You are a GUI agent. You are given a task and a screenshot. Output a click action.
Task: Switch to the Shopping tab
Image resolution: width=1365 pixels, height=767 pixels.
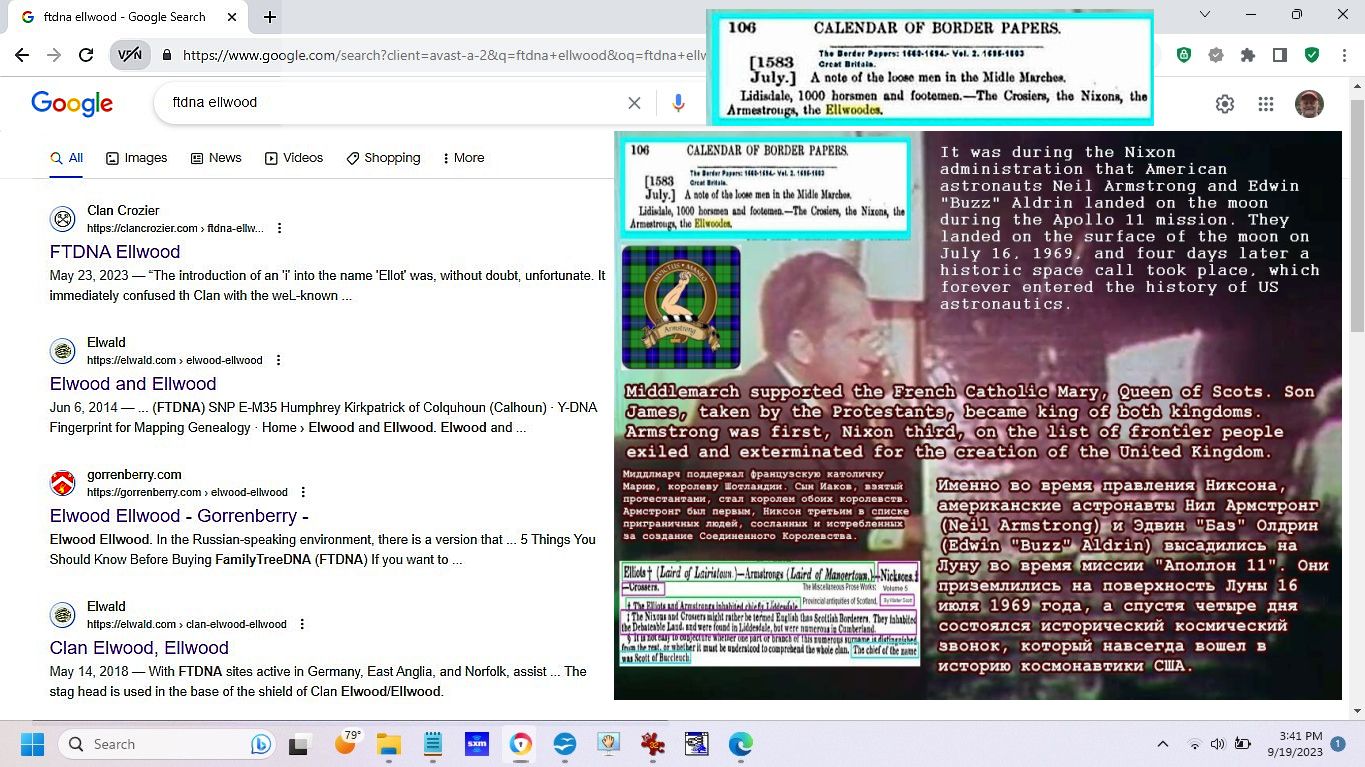384,158
